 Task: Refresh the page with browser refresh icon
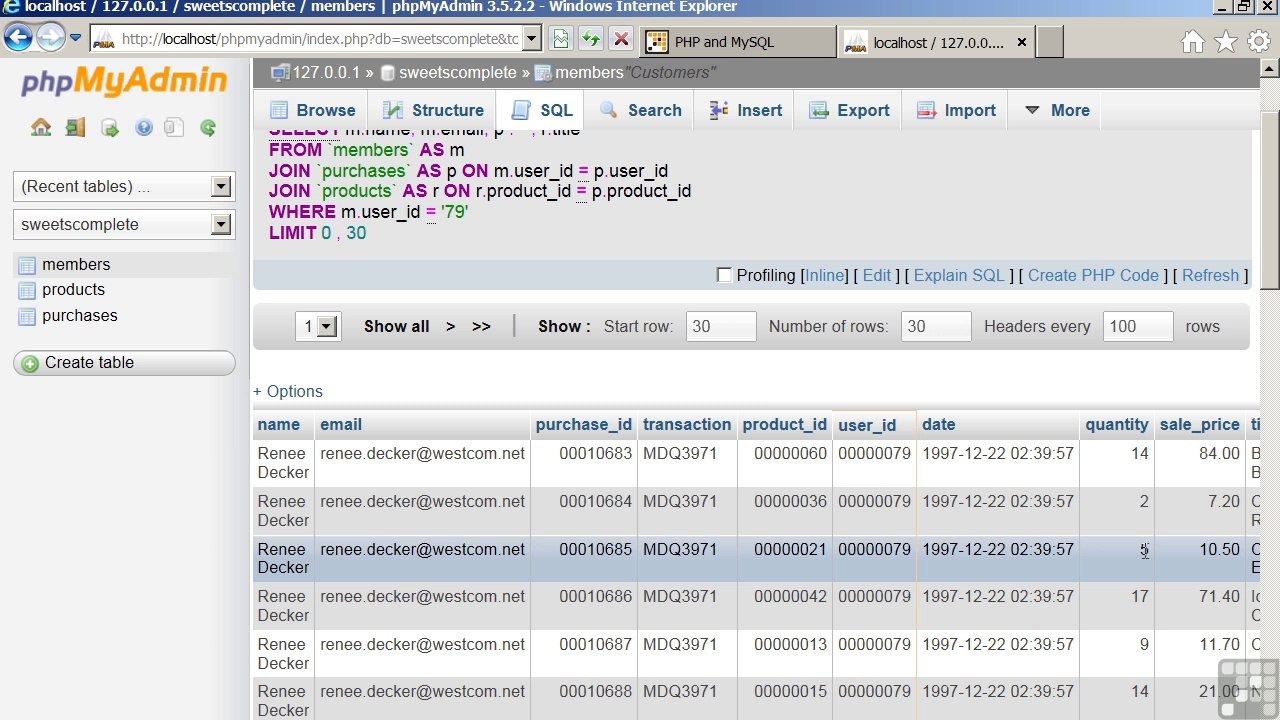pyautogui.click(x=591, y=40)
